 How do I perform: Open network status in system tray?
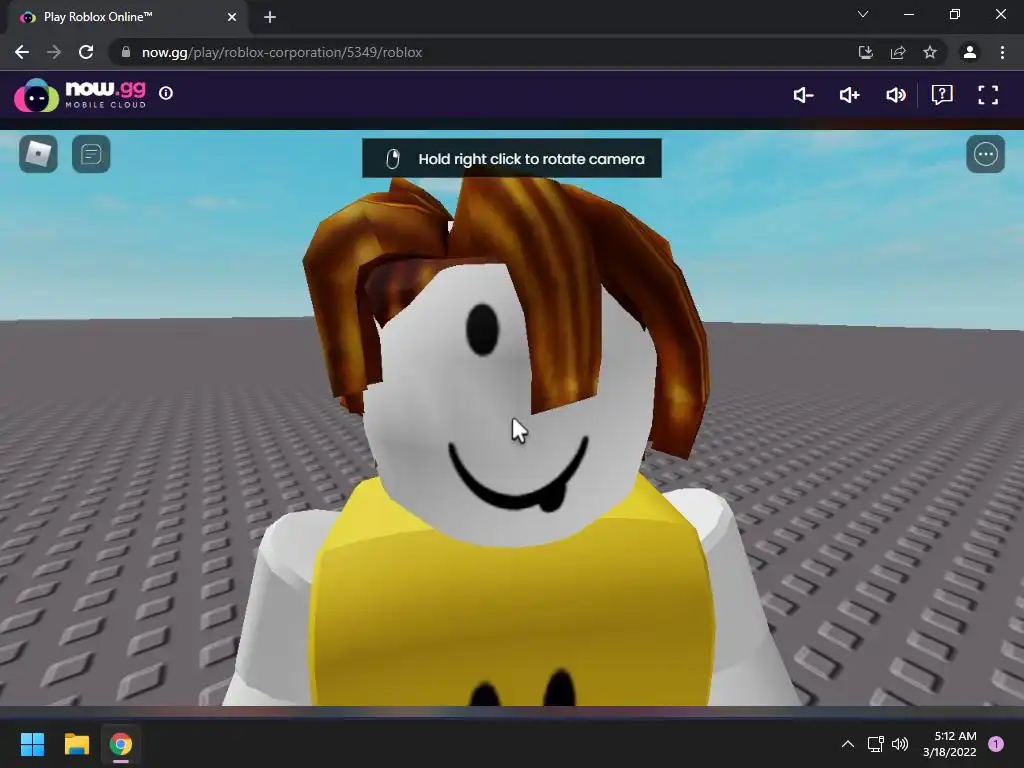[x=875, y=744]
